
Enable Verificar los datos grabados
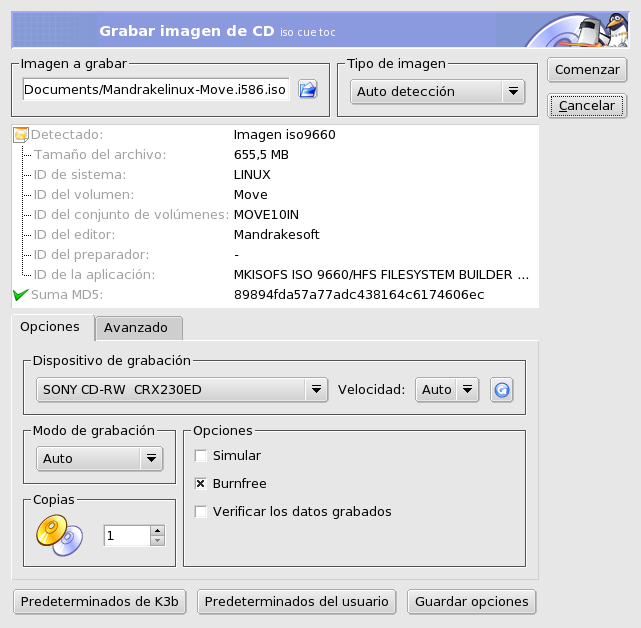point(201,511)
